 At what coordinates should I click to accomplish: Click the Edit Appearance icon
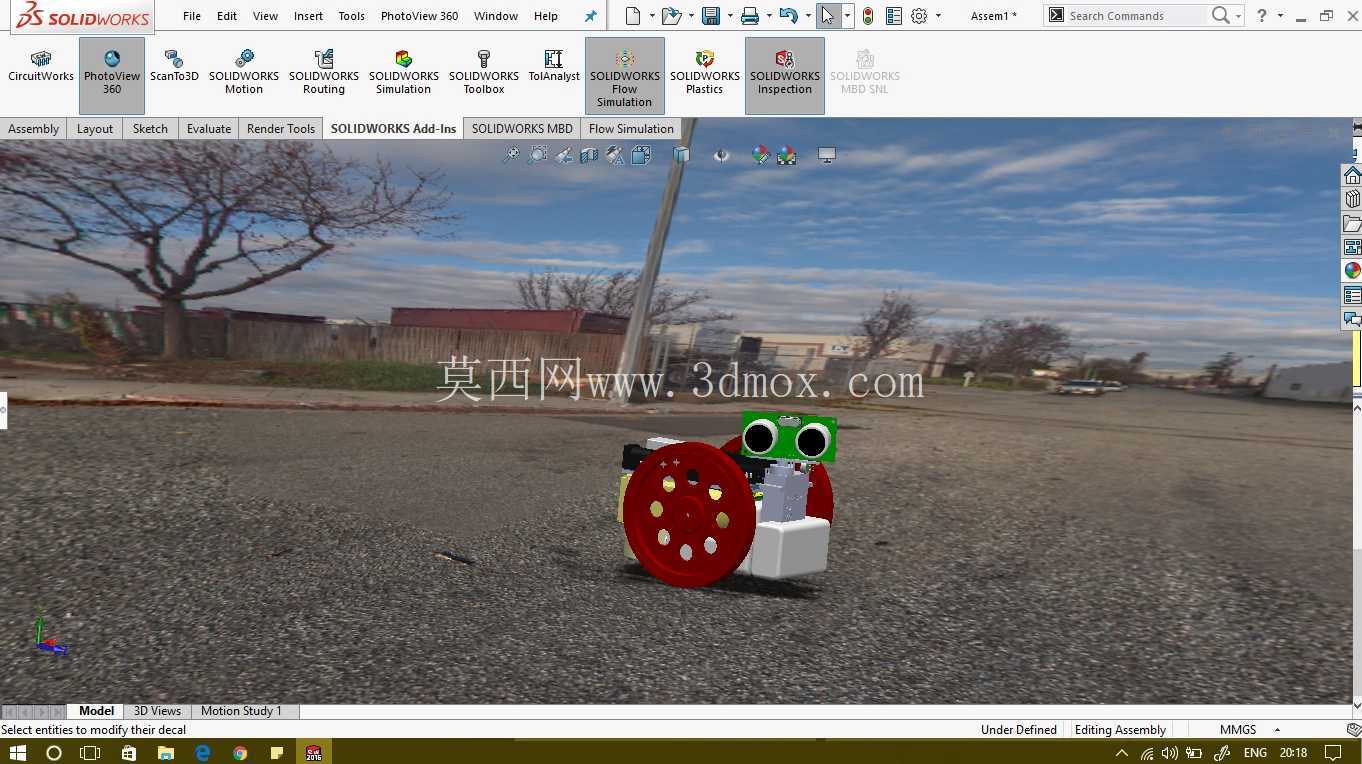761,155
